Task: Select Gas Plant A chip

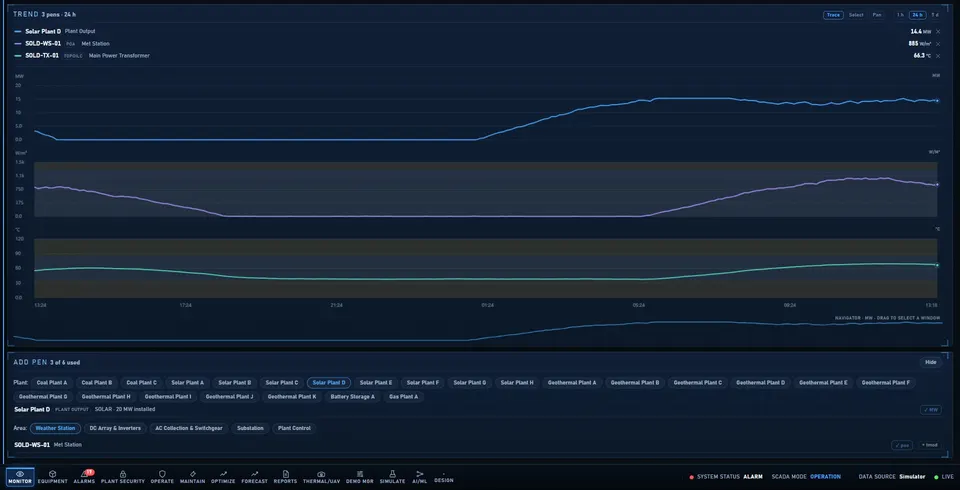Action: click(403, 397)
